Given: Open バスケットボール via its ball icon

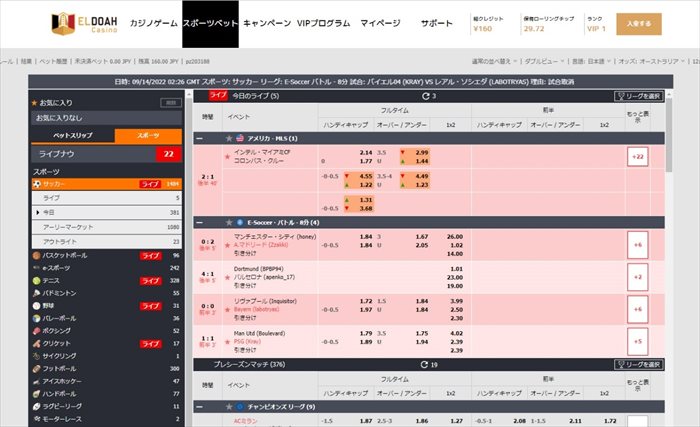Looking at the screenshot, I should point(37,255).
